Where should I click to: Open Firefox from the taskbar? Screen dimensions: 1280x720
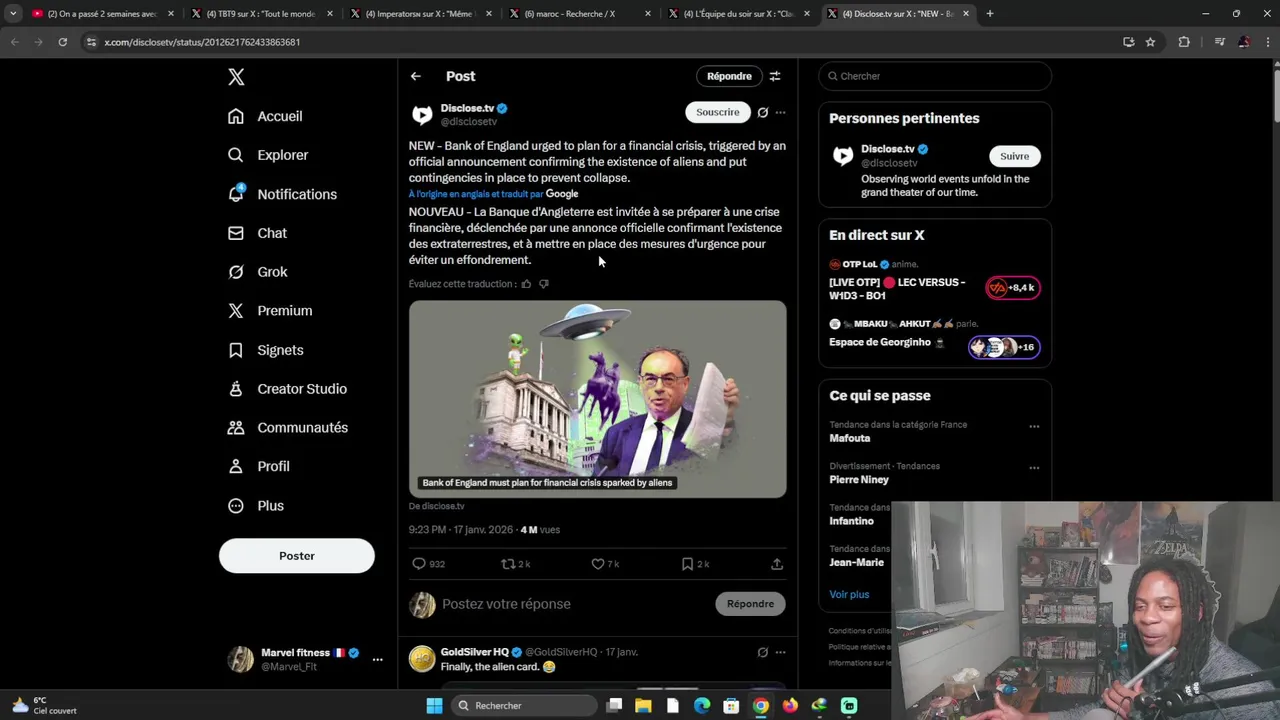[790, 706]
